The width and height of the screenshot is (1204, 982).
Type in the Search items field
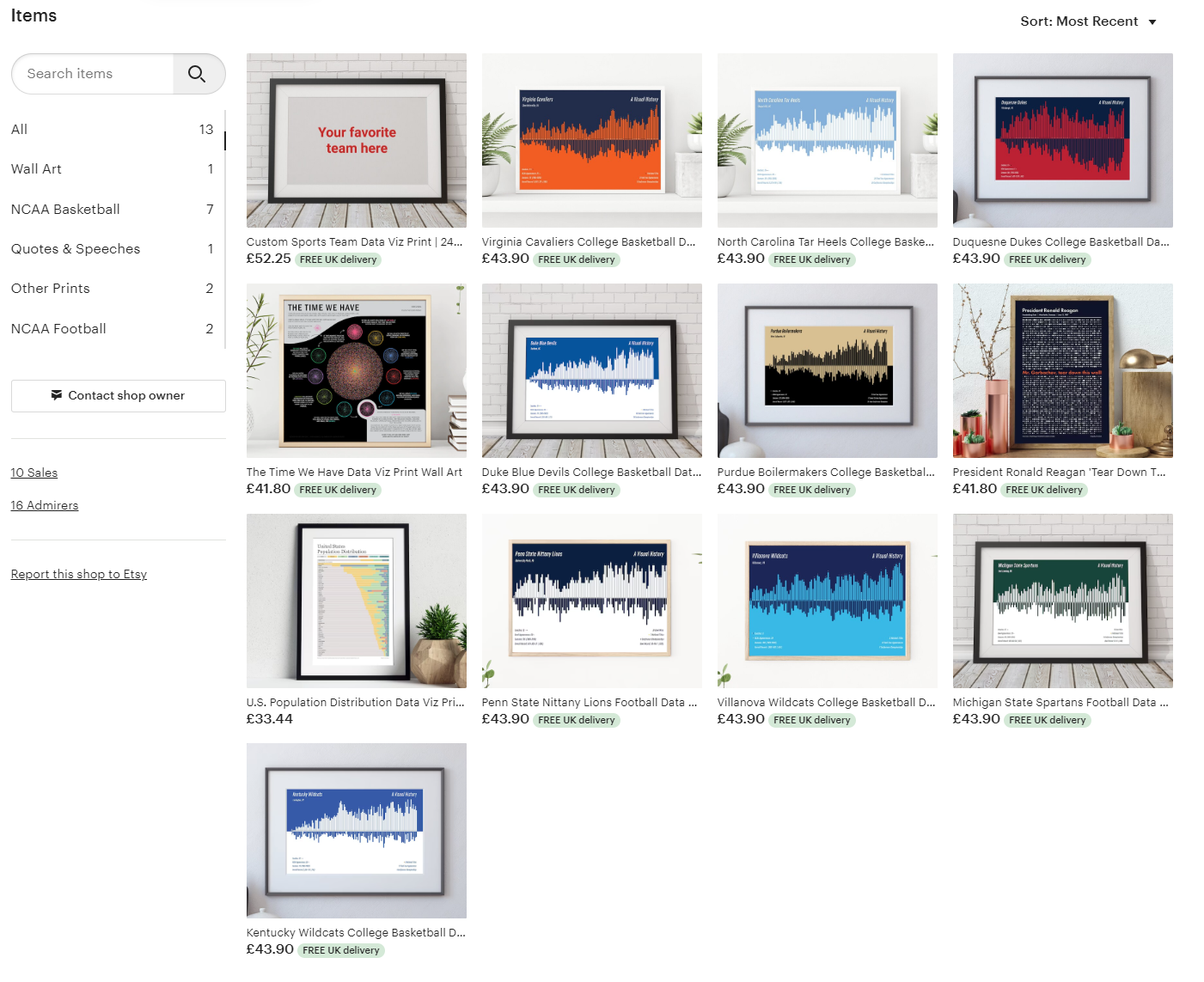point(93,74)
